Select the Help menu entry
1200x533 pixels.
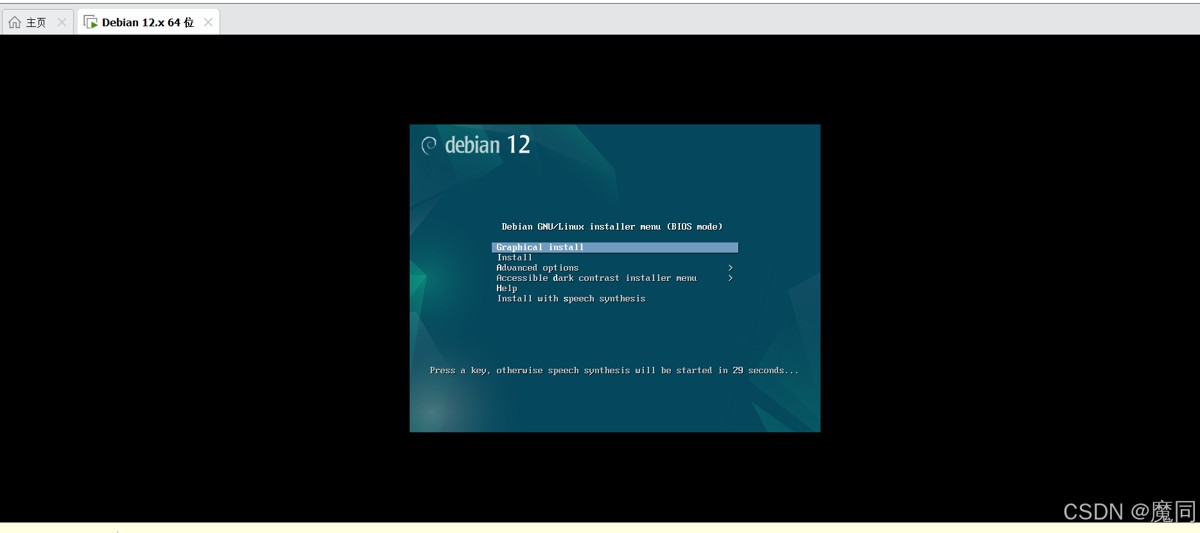[507, 288]
